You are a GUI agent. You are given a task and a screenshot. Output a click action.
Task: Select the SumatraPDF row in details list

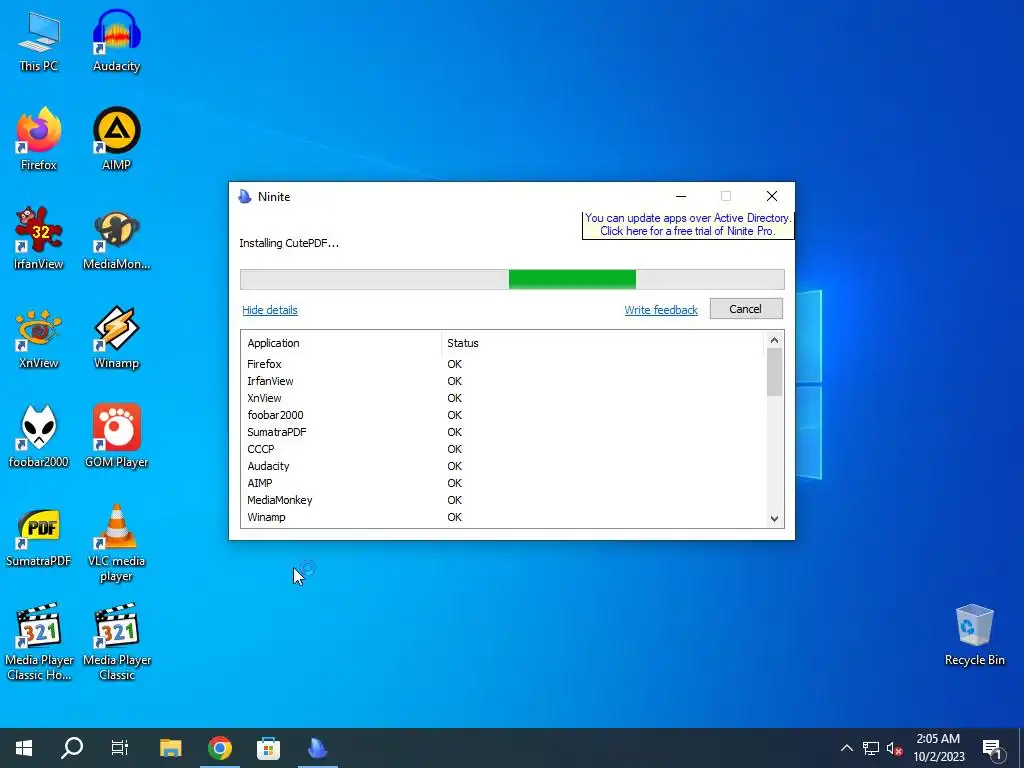pyautogui.click(x=503, y=432)
